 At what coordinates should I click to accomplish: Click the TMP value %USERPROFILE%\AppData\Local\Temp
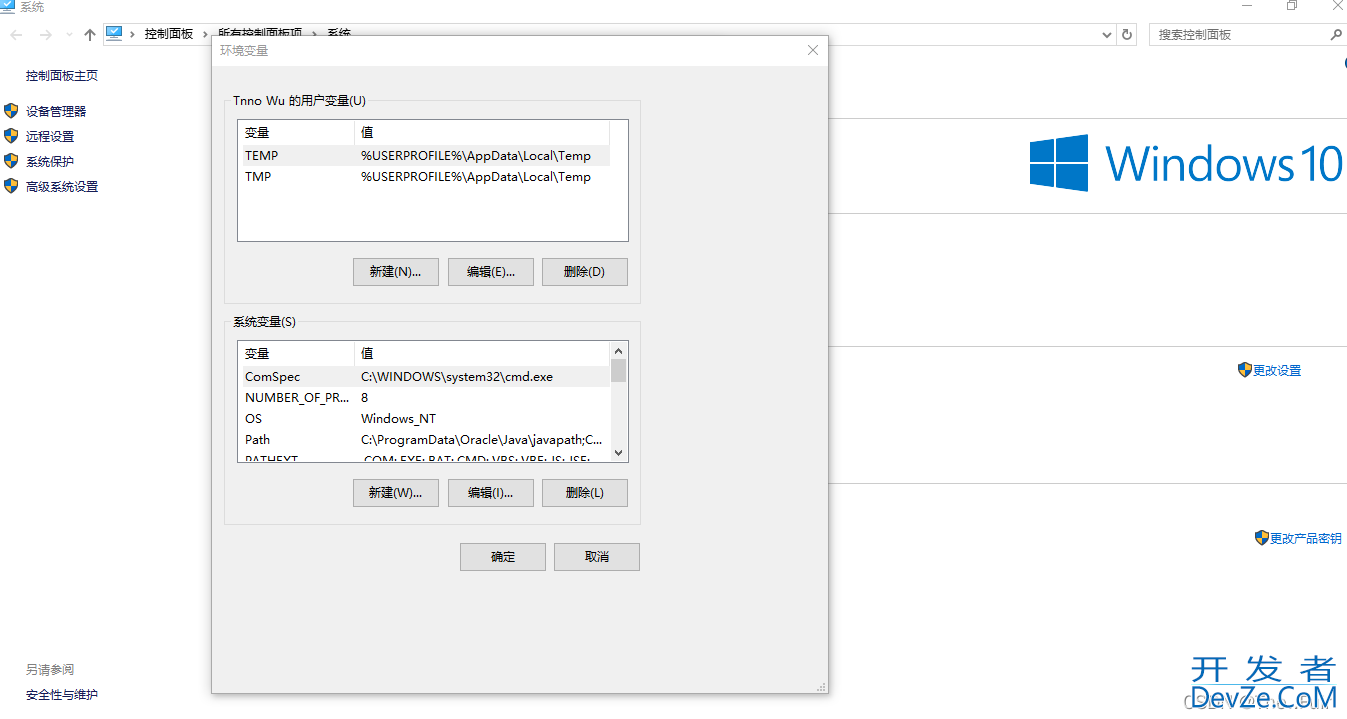click(476, 177)
